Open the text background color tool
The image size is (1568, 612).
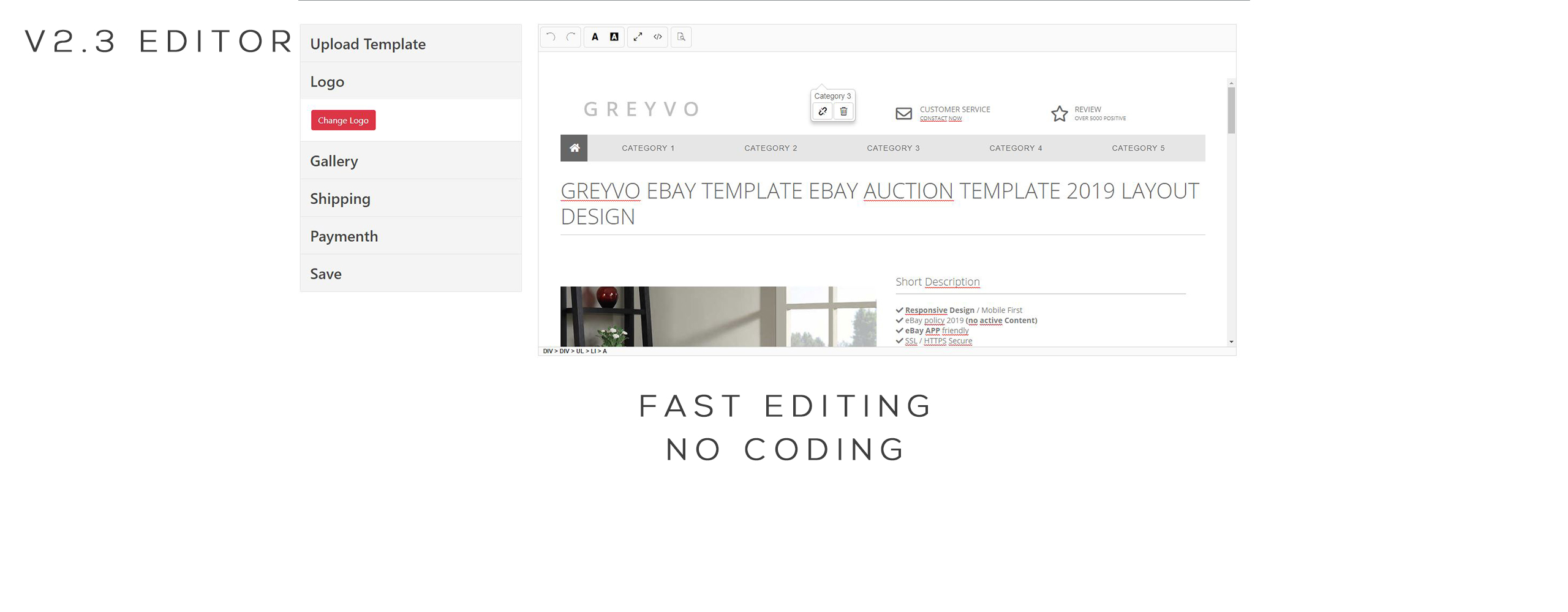pos(614,37)
